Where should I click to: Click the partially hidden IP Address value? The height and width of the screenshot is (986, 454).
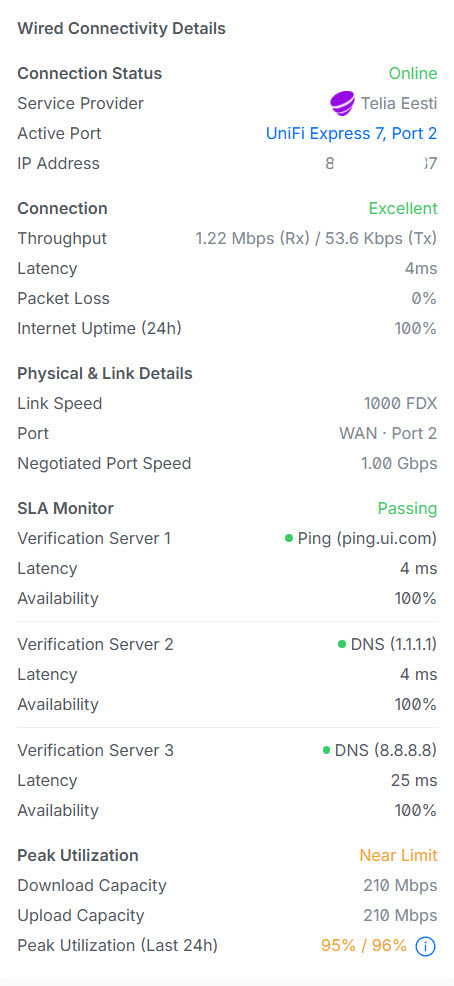[x=381, y=163]
